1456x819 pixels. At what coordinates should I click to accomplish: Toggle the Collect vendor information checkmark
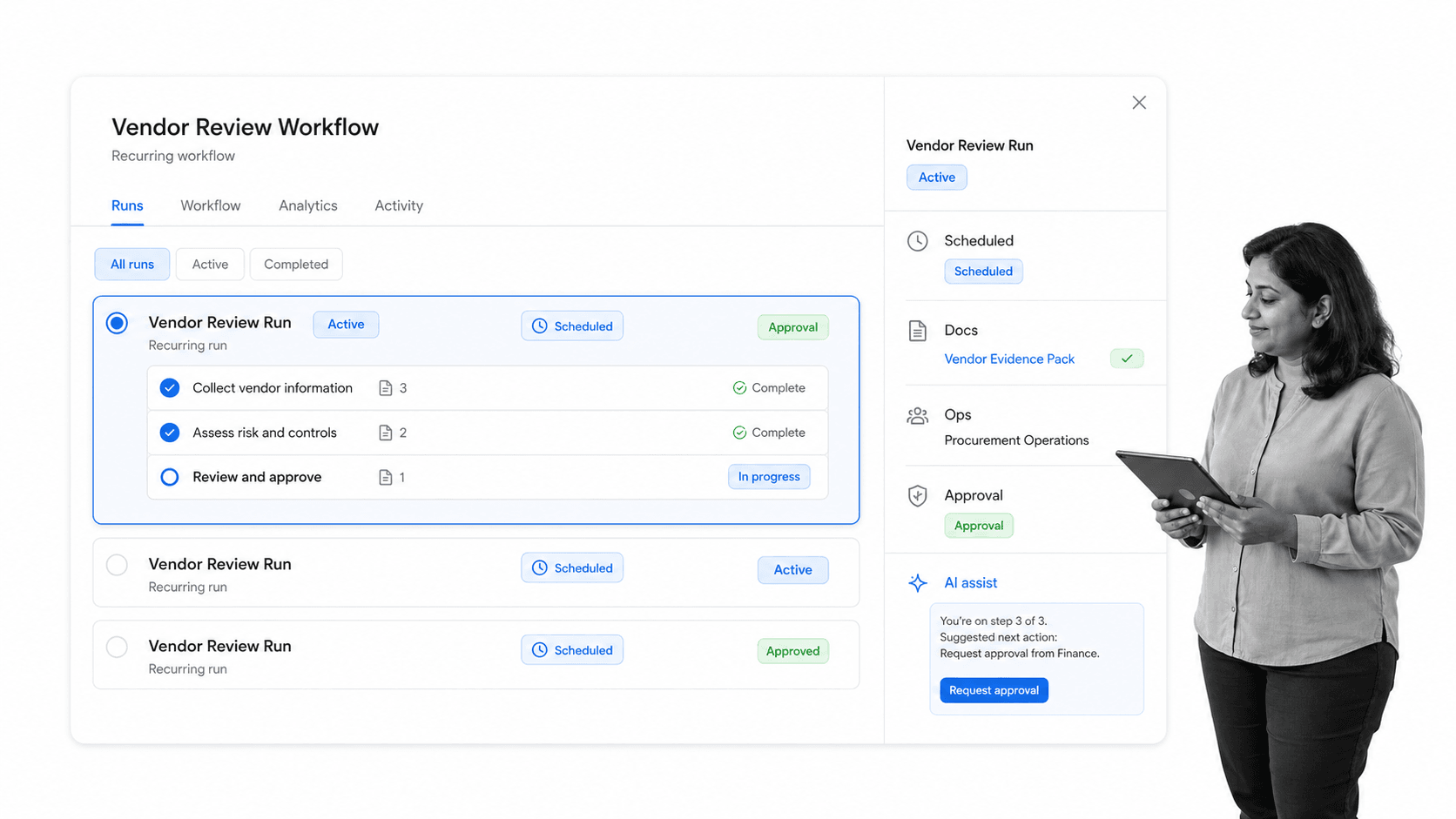[x=170, y=388]
